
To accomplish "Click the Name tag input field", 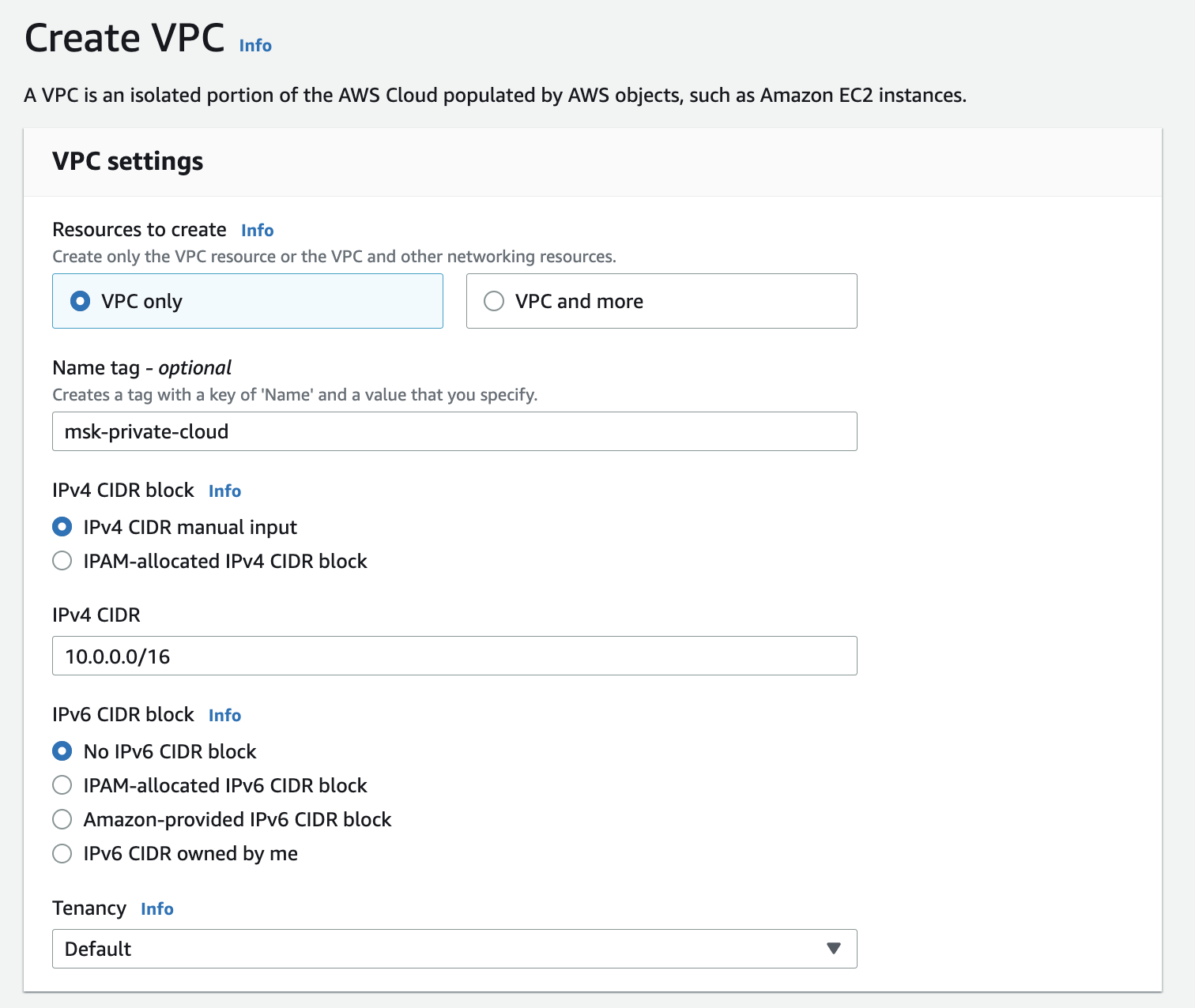I will click(454, 431).
